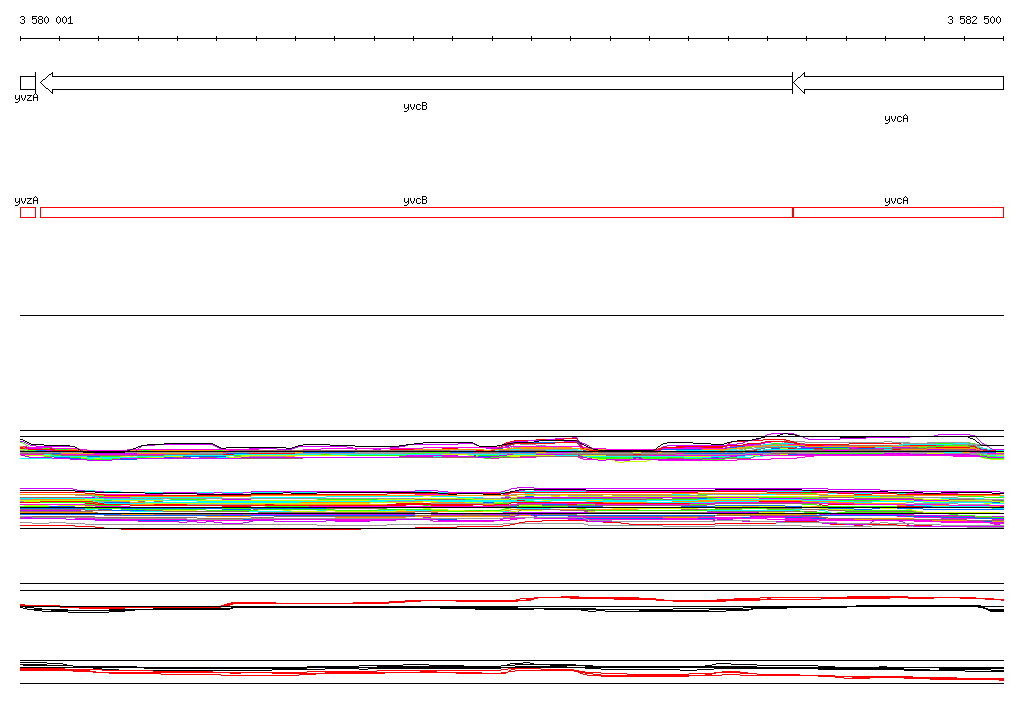Select the long red yvcB segment box
Screen dimensions: 1024x714
click(x=417, y=212)
